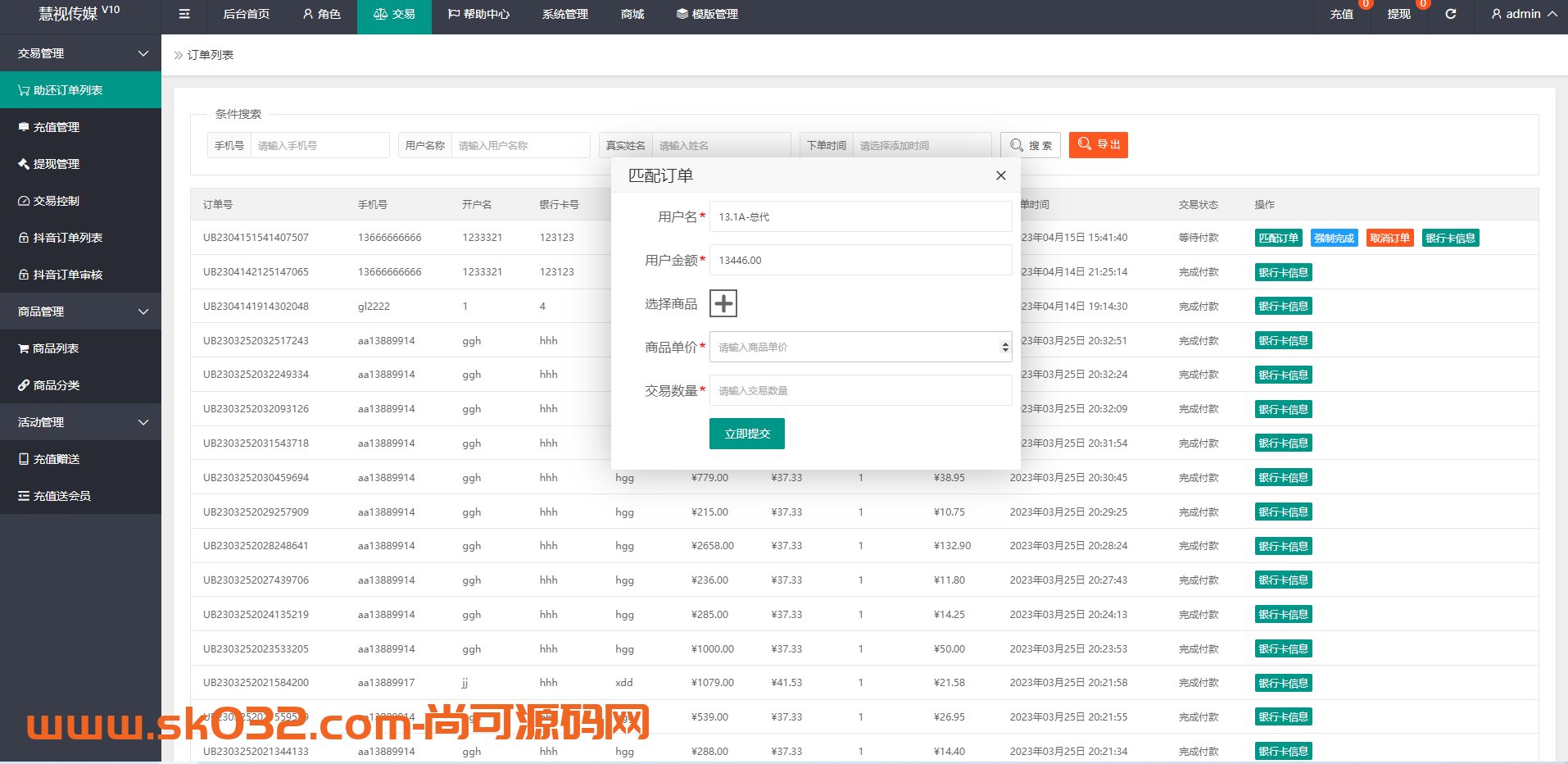Click the 订单列表 breadcrumb

[x=211, y=55]
